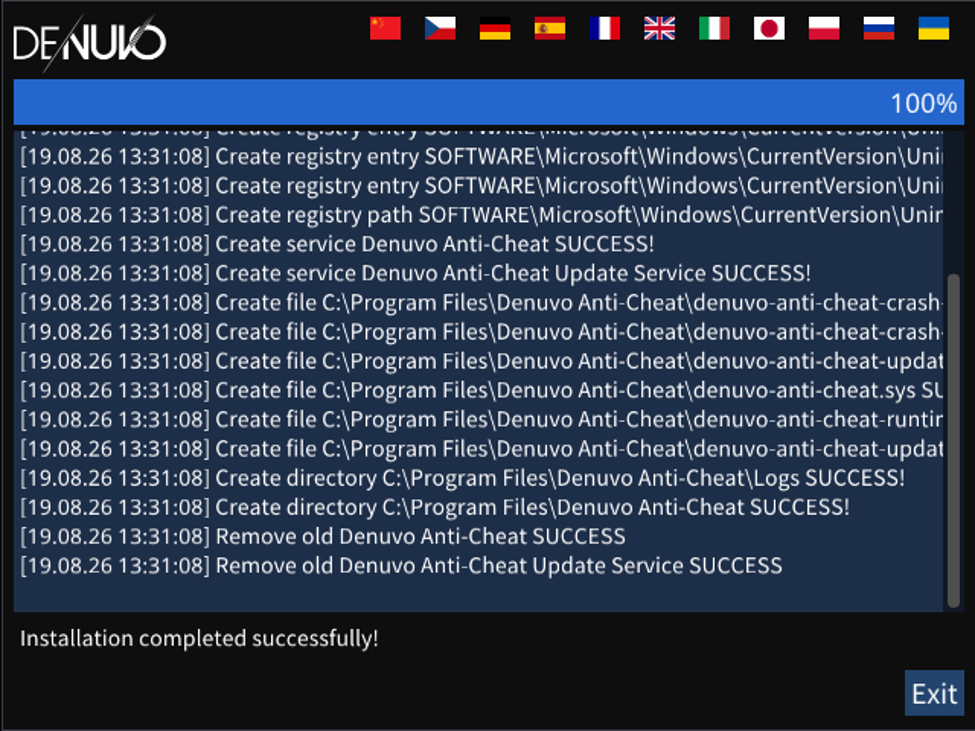Switch to Polish using the flag

point(824,28)
